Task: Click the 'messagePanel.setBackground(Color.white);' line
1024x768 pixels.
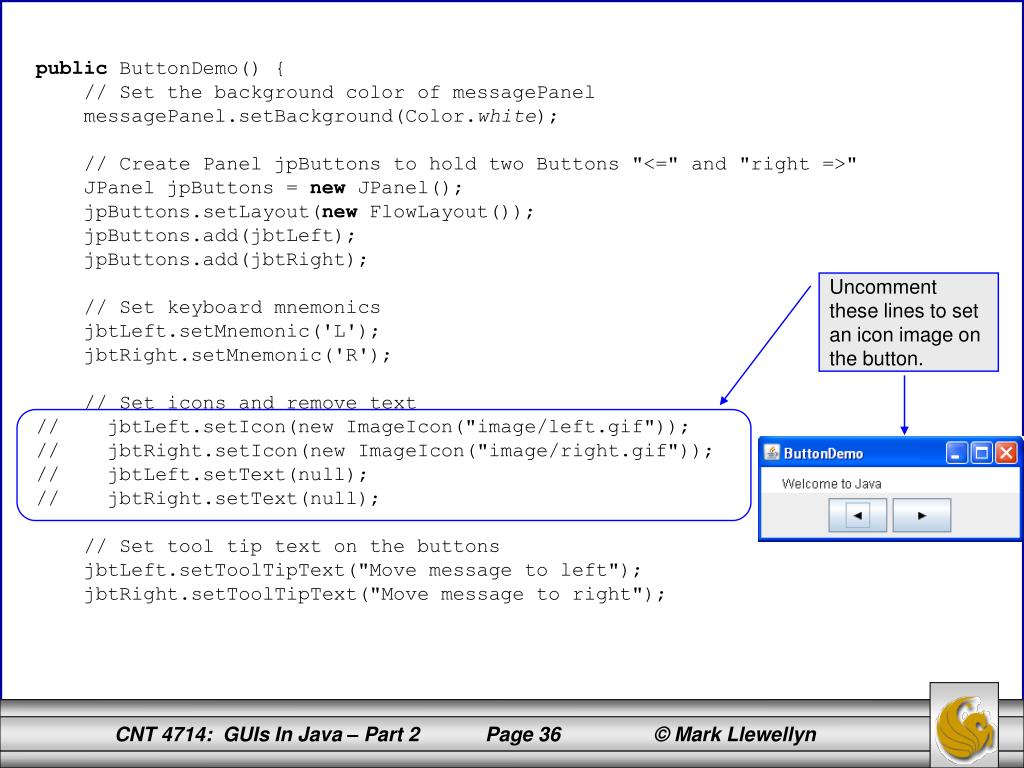Action: [x=321, y=116]
